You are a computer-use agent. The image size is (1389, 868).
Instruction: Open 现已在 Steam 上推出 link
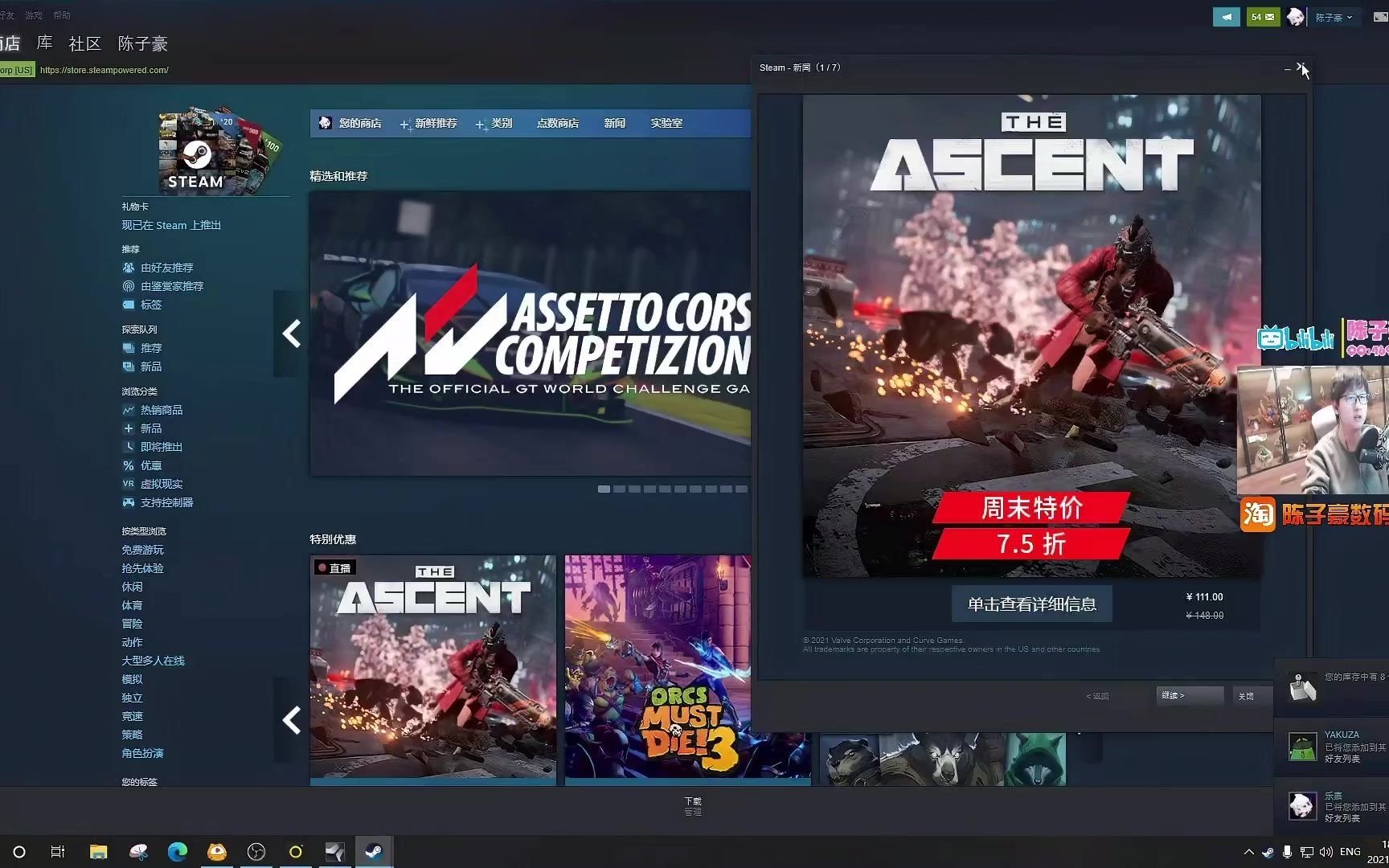tap(171, 225)
